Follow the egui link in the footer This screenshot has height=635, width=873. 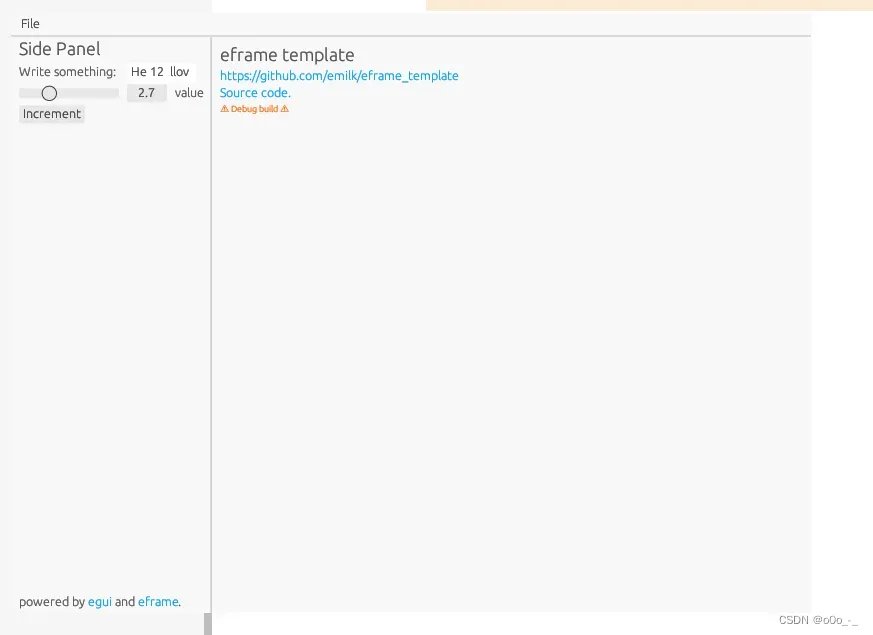click(x=100, y=602)
